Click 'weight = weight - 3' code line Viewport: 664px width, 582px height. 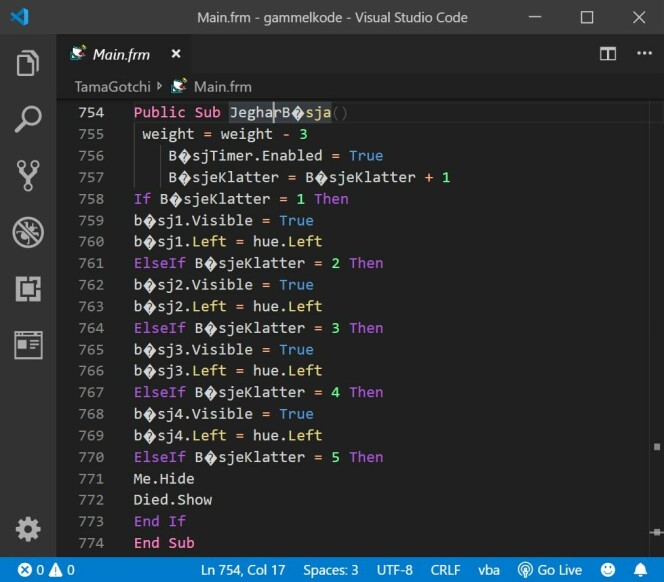(x=224, y=134)
